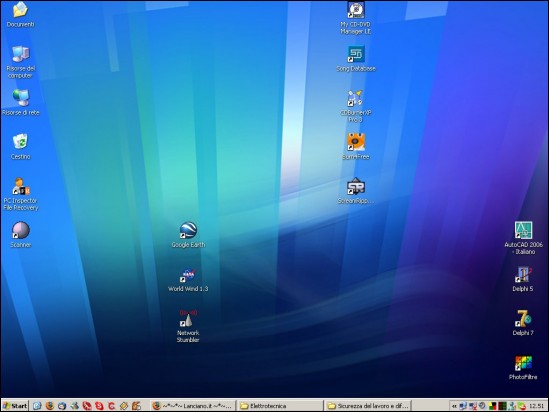
Task: Select the AutoCAD 2006 Italiano shortcut
Action: (x=523, y=238)
